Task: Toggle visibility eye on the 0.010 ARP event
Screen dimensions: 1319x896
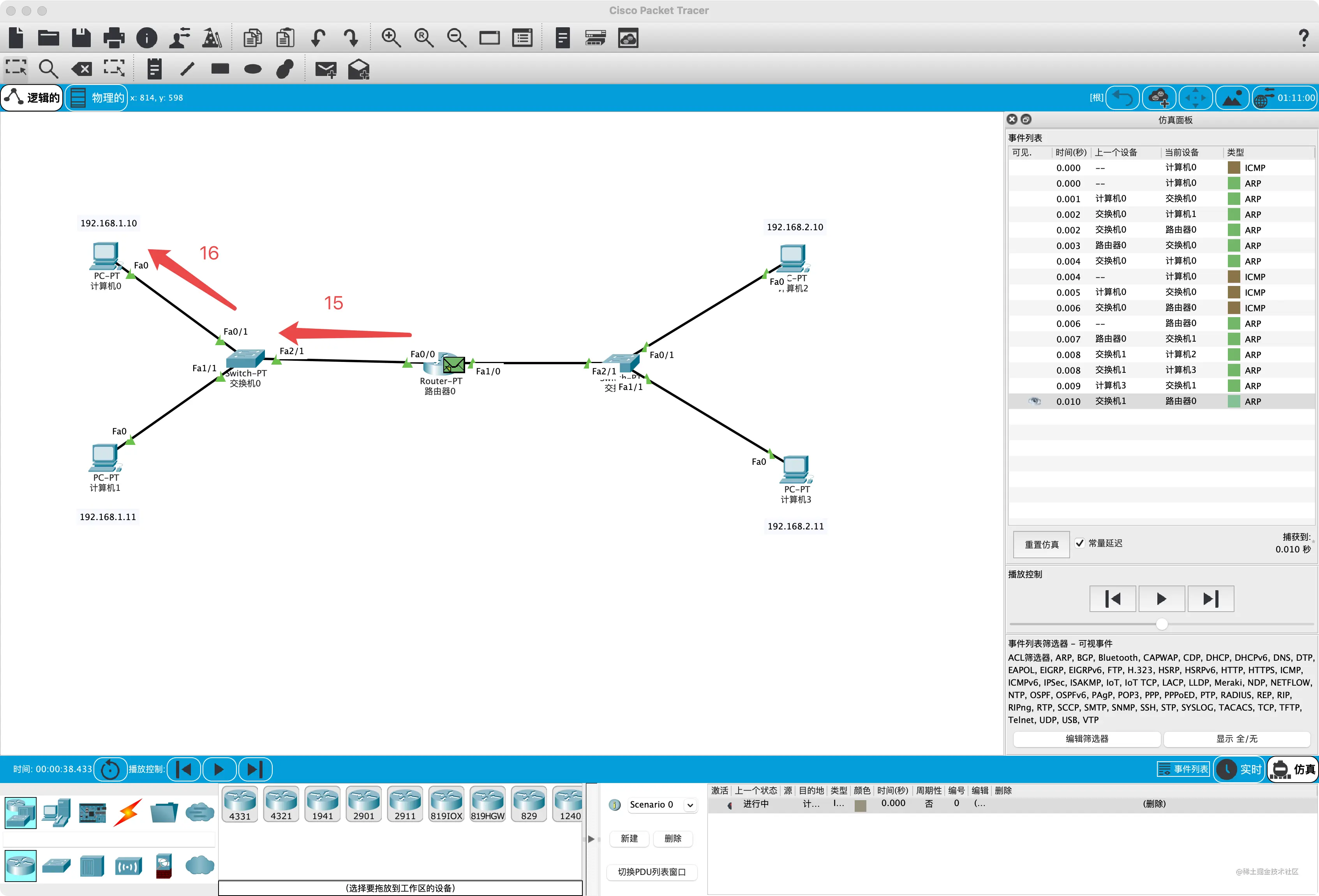Action: (x=1034, y=401)
